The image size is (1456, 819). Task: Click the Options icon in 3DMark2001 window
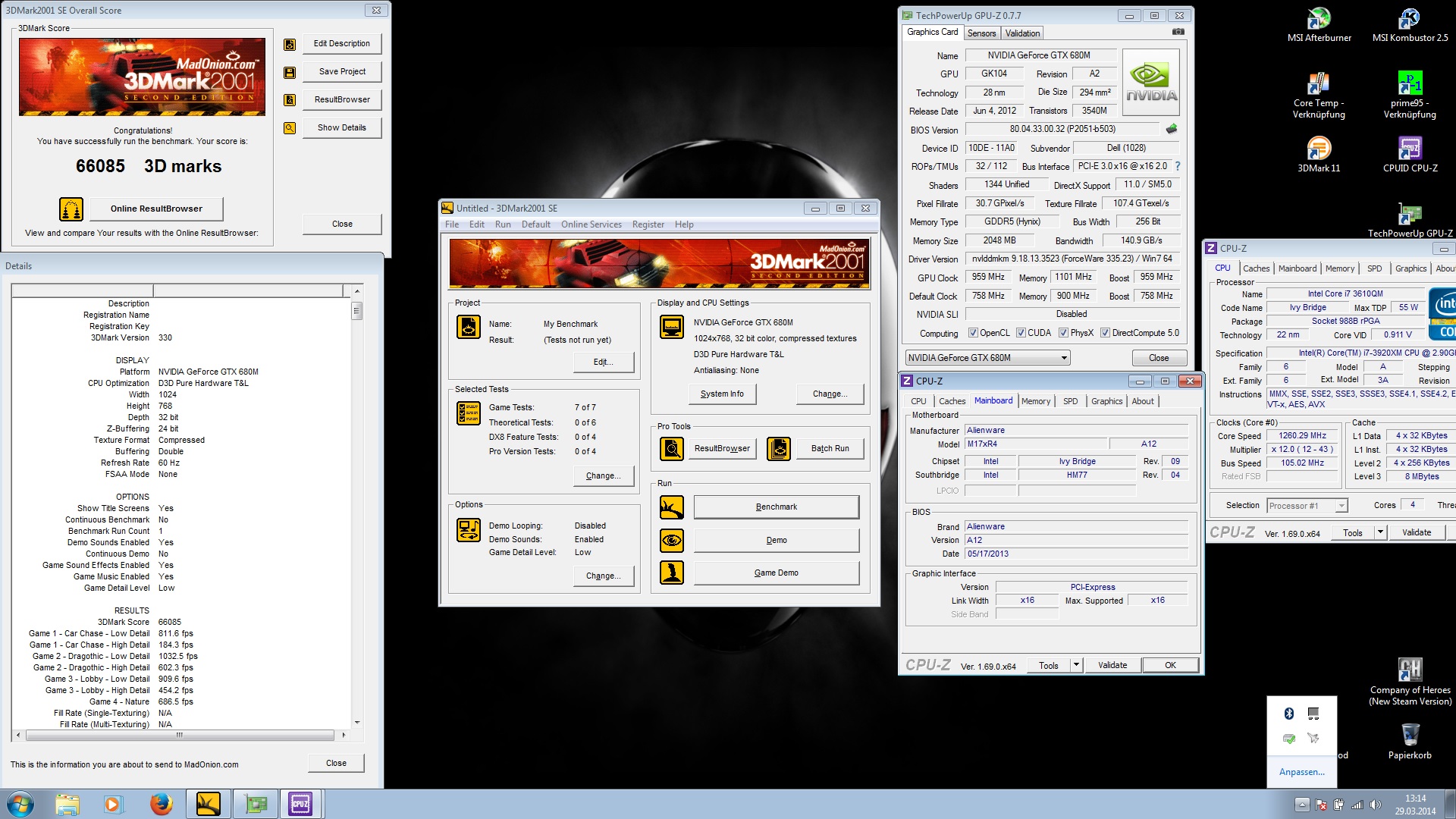pos(469,530)
